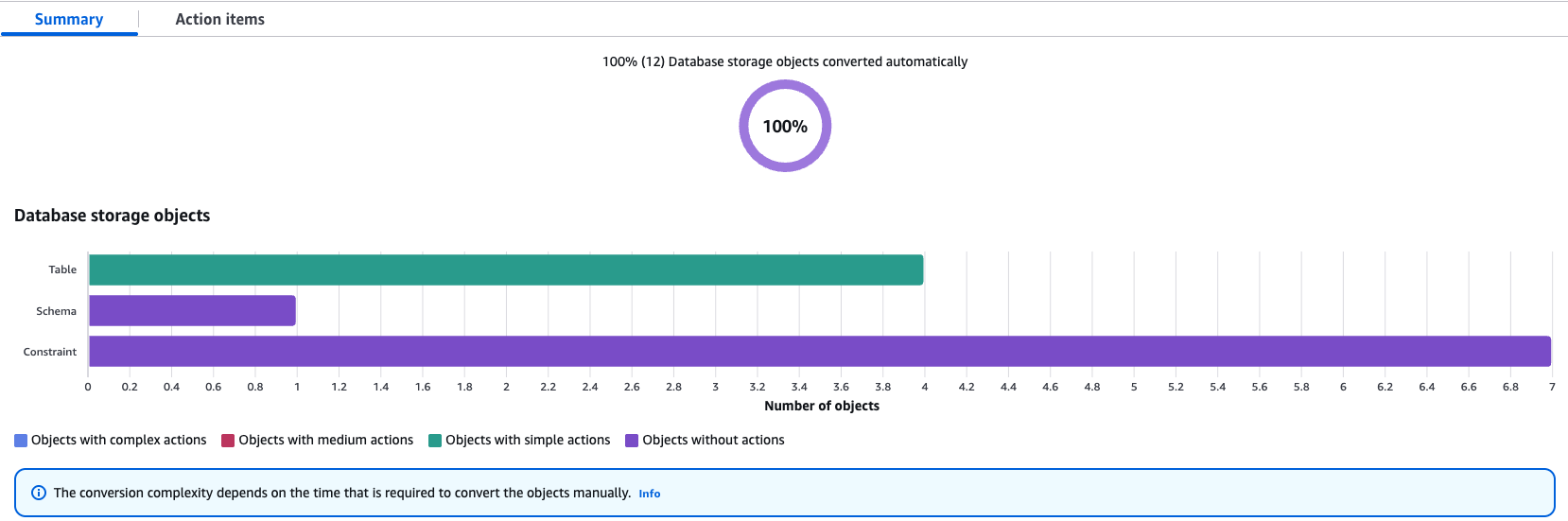This screenshot has width=1568, height=521.
Task: Click the info circle icon in banner
Action: click(39, 493)
